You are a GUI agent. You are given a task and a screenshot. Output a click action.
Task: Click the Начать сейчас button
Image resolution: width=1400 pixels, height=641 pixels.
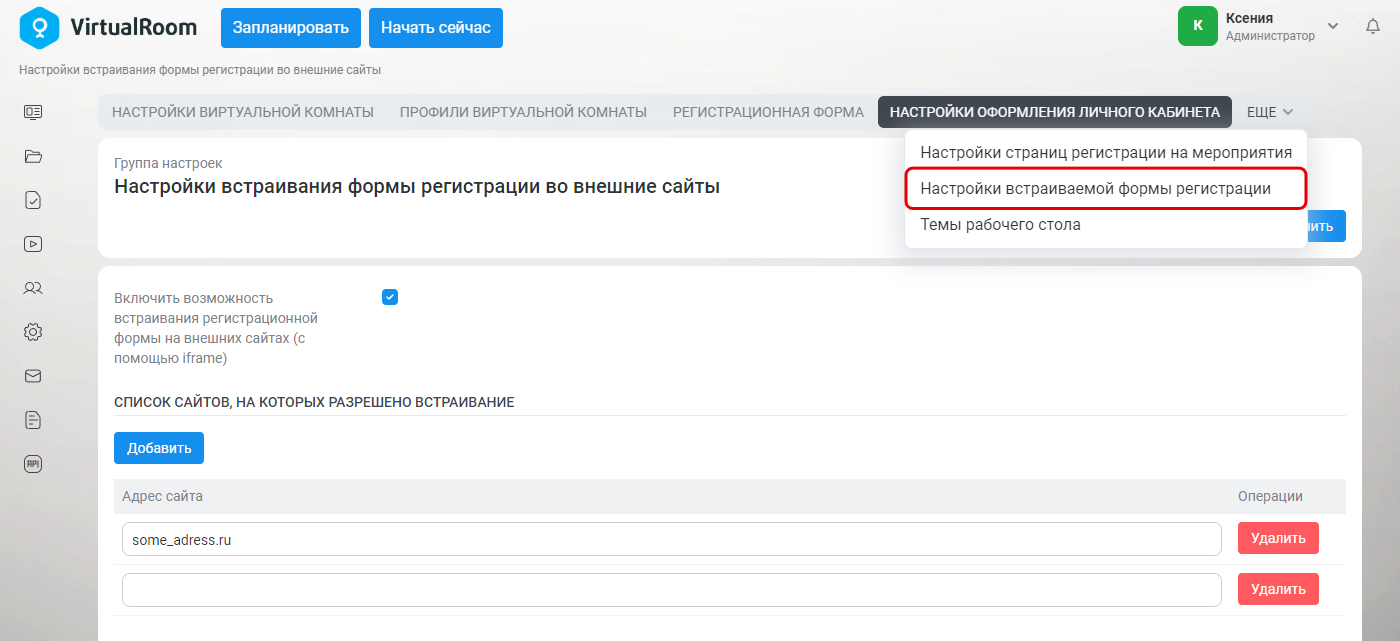click(x=436, y=28)
